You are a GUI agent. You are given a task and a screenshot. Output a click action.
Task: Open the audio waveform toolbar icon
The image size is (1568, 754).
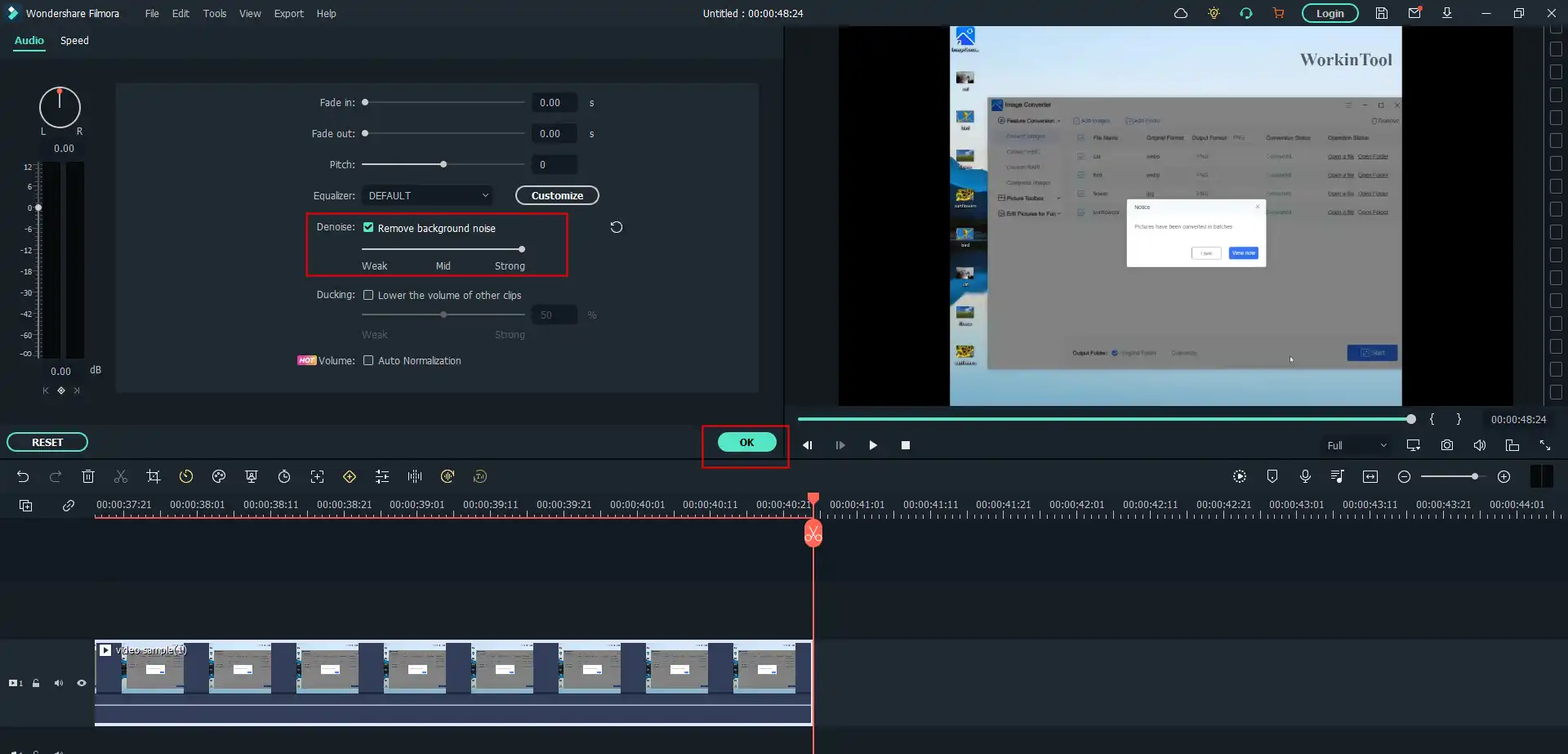(415, 476)
